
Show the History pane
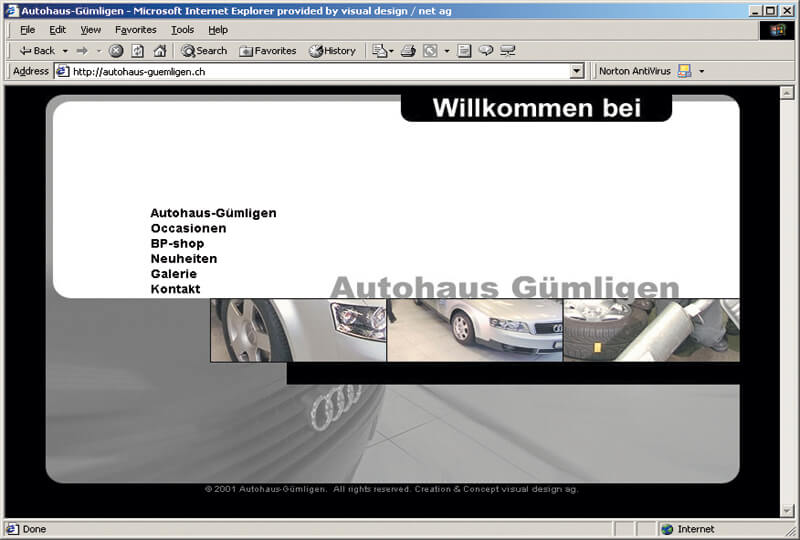pyautogui.click(x=333, y=51)
